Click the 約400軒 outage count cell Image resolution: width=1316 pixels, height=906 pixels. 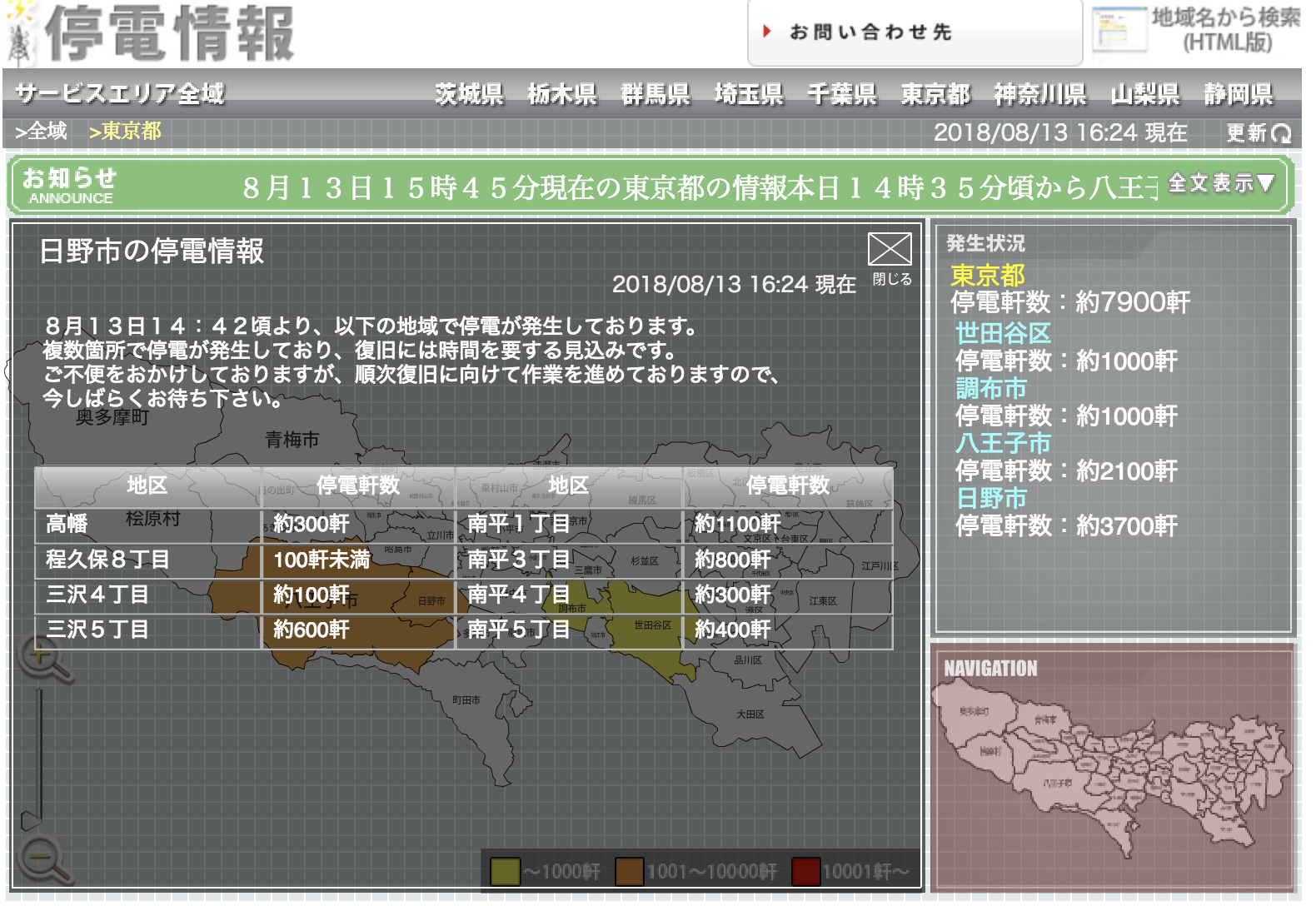pos(788,630)
